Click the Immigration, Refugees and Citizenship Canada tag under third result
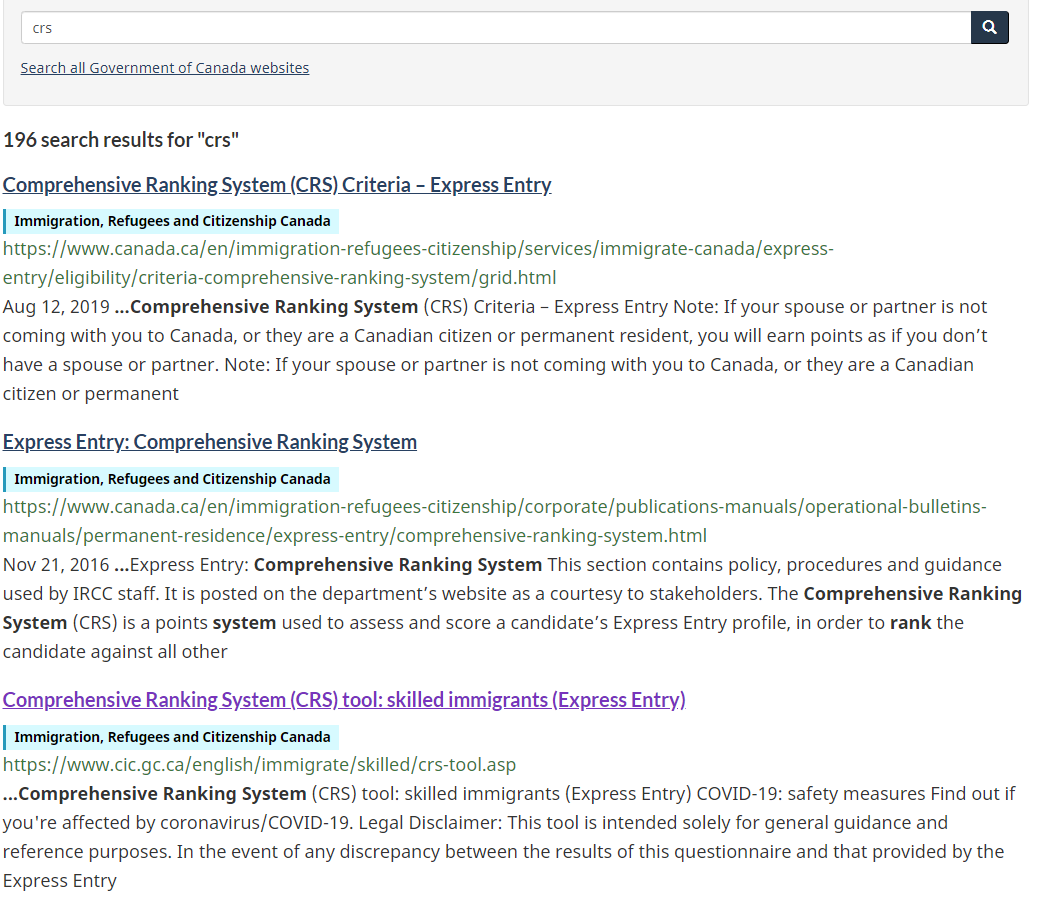The height and width of the screenshot is (913, 1045). 171,736
